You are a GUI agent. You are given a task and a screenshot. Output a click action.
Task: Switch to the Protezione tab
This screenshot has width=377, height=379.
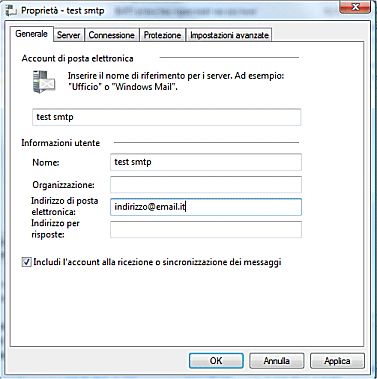tap(162, 35)
